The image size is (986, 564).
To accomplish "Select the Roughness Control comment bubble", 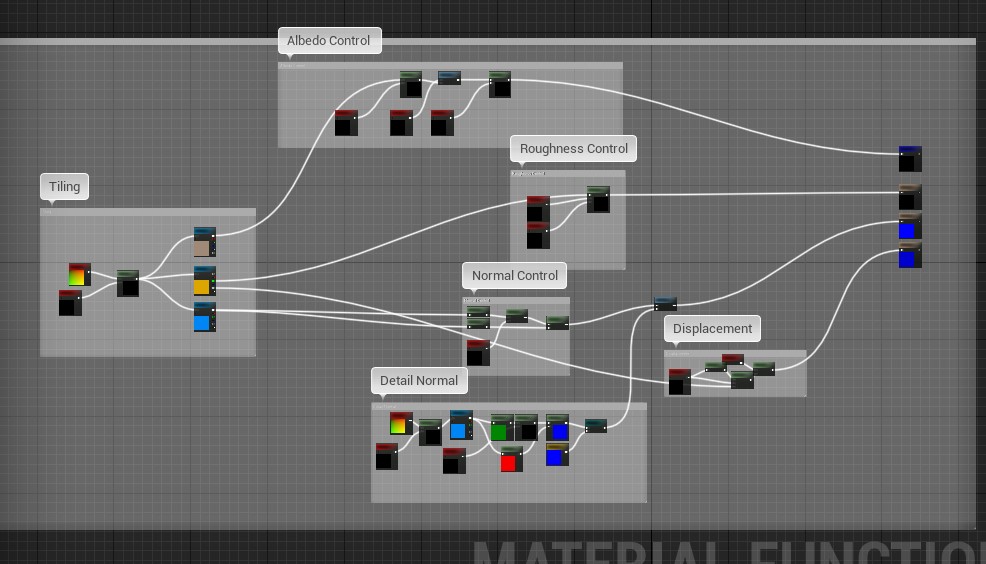I will (573, 149).
